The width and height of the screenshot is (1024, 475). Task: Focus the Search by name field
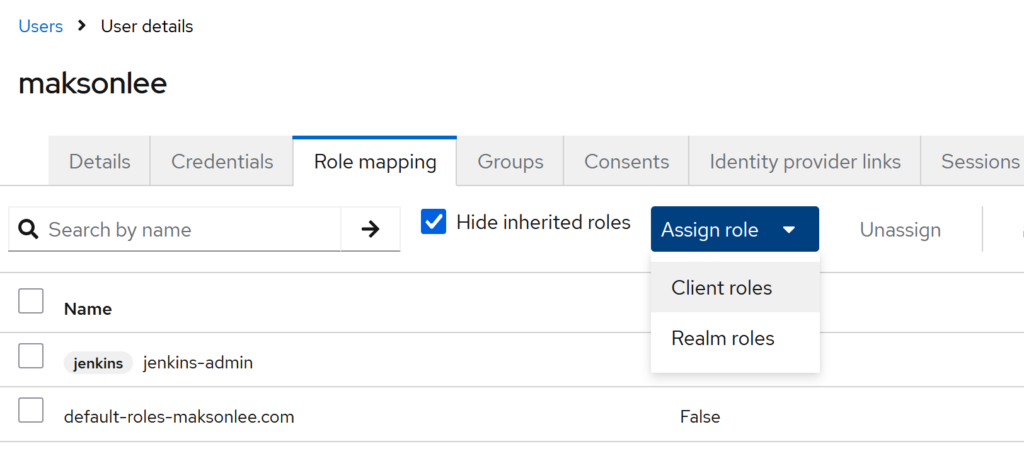tap(190, 230)
